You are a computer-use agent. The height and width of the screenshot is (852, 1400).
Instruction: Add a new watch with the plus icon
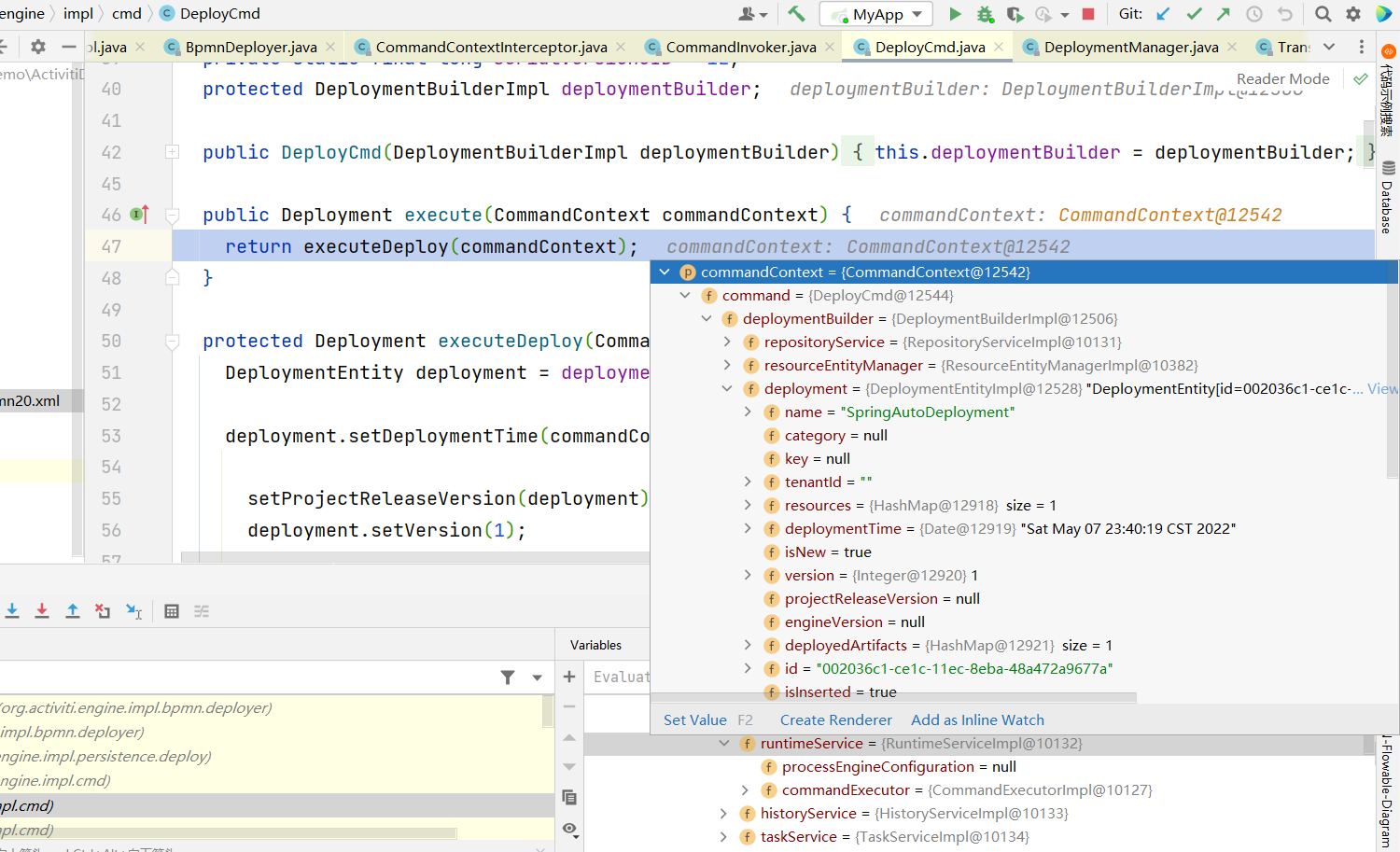[569, 677]
